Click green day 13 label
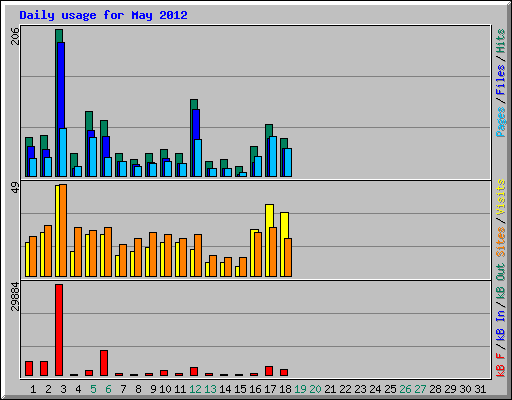This screenshot has height=400, width=512. click(210, 389)
